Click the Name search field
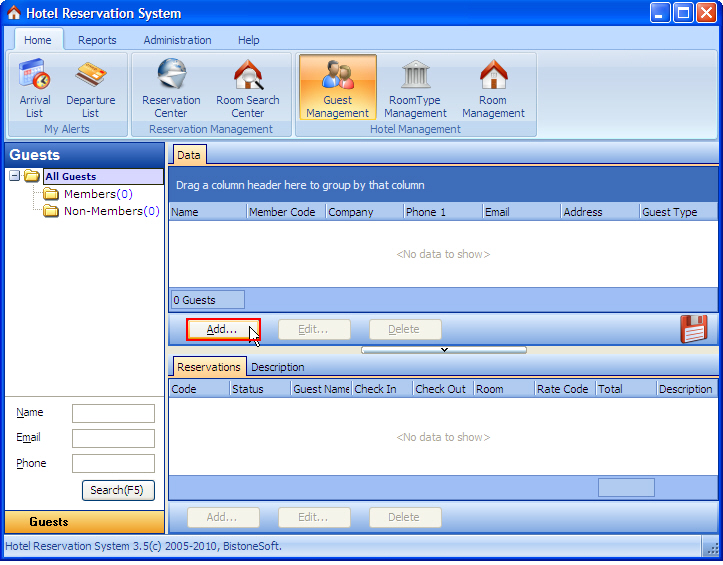 [x=113, y=413]
